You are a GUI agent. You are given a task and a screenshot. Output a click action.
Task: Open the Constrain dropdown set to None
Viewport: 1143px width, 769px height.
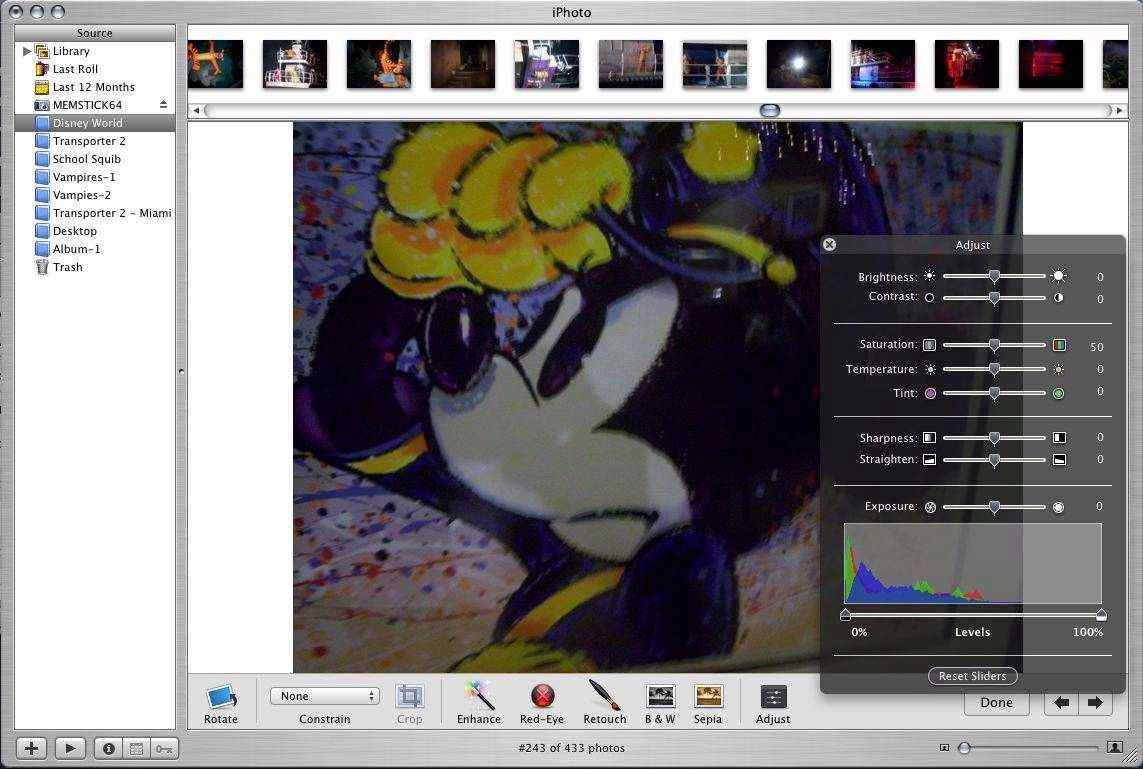tap(324, 696)
